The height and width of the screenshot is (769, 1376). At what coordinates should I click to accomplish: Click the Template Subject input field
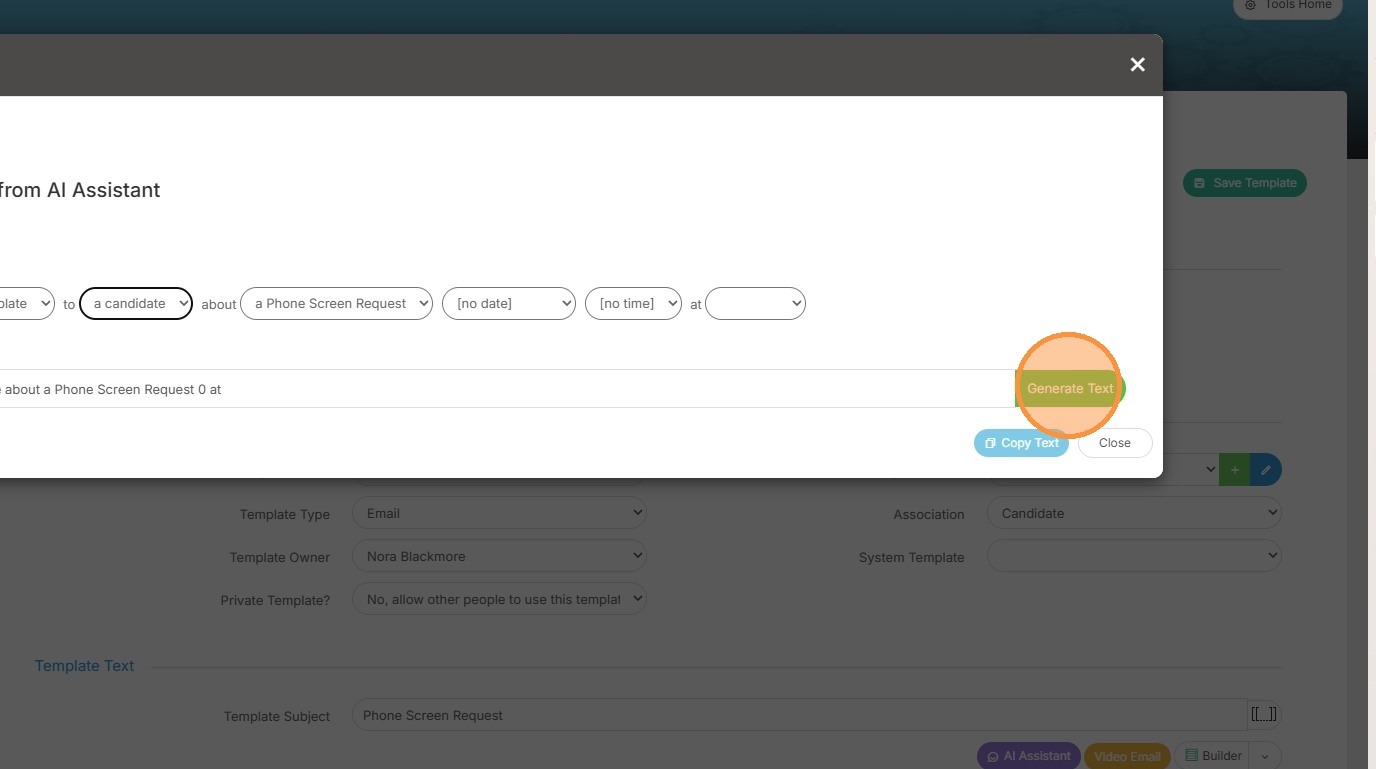click(800, 715)
